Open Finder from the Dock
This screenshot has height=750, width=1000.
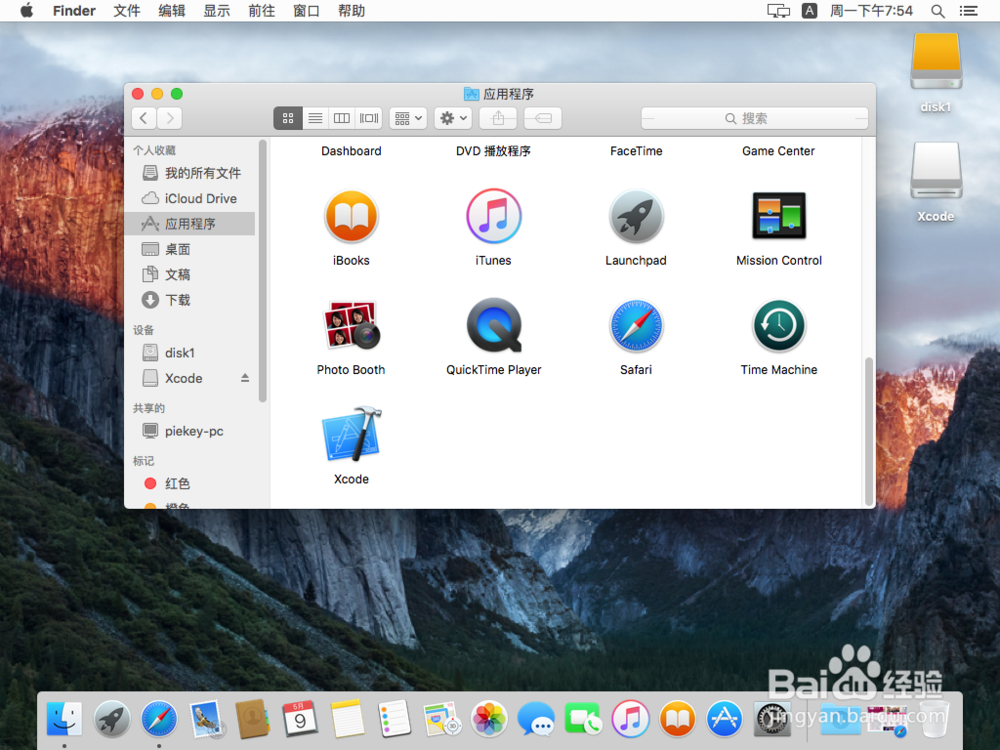coord(64,719)
